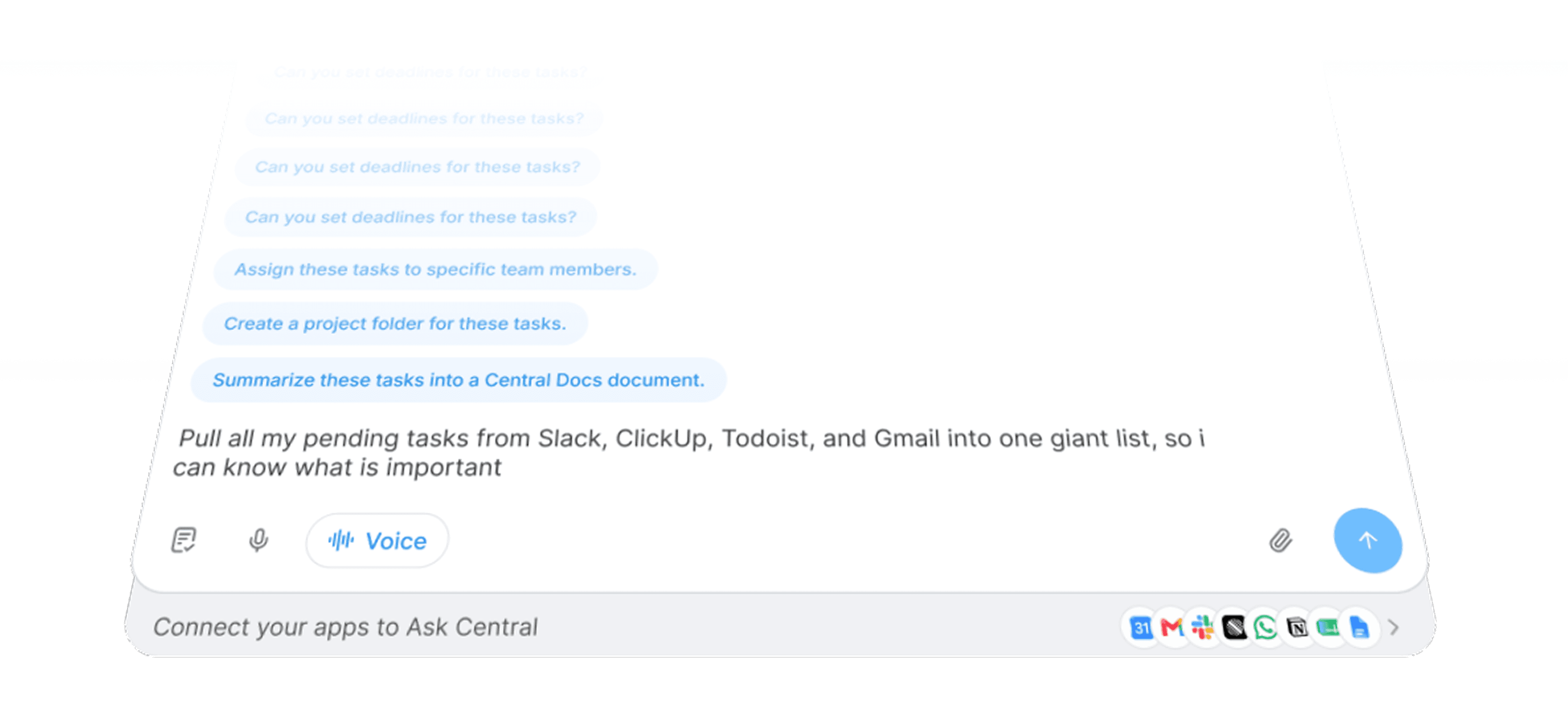The height and width of the screenshot is (703, 1568).
Task: Toggle Voice mode button
Action: click(377, 541)
